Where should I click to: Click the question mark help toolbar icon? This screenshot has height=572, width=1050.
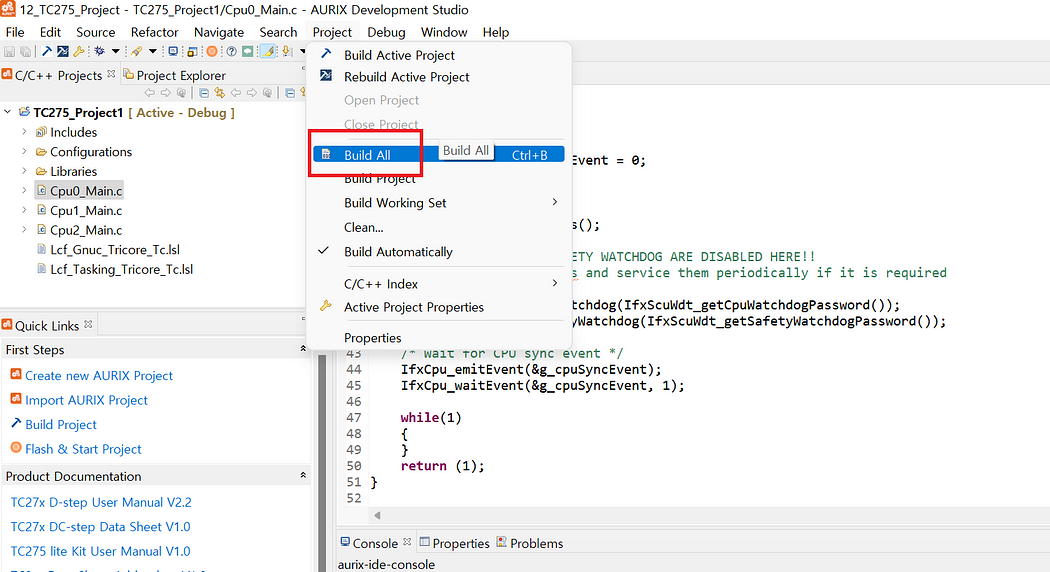tap(232, 52)
